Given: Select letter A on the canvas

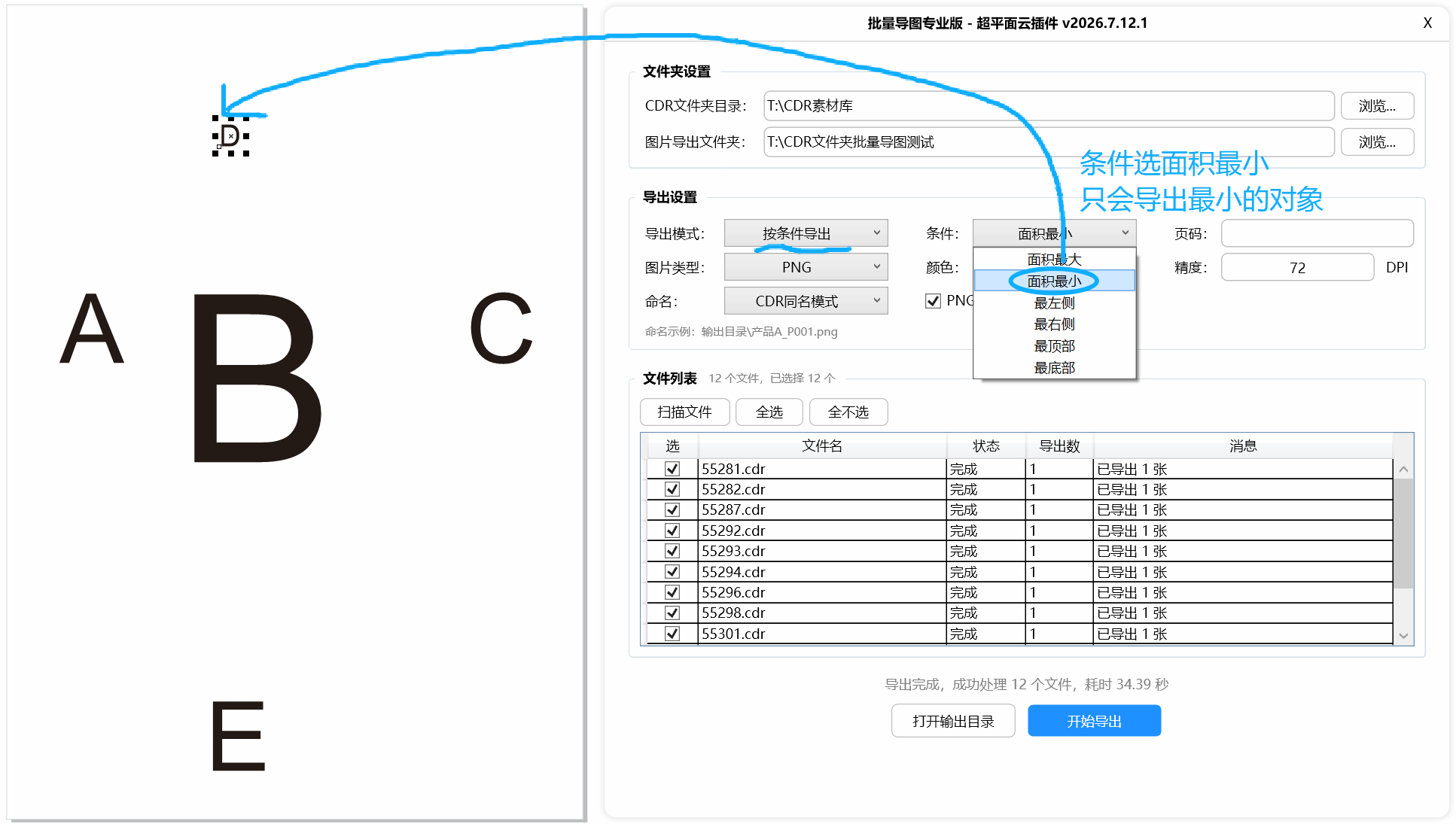Looking at the screenshot, I should 92,329.
